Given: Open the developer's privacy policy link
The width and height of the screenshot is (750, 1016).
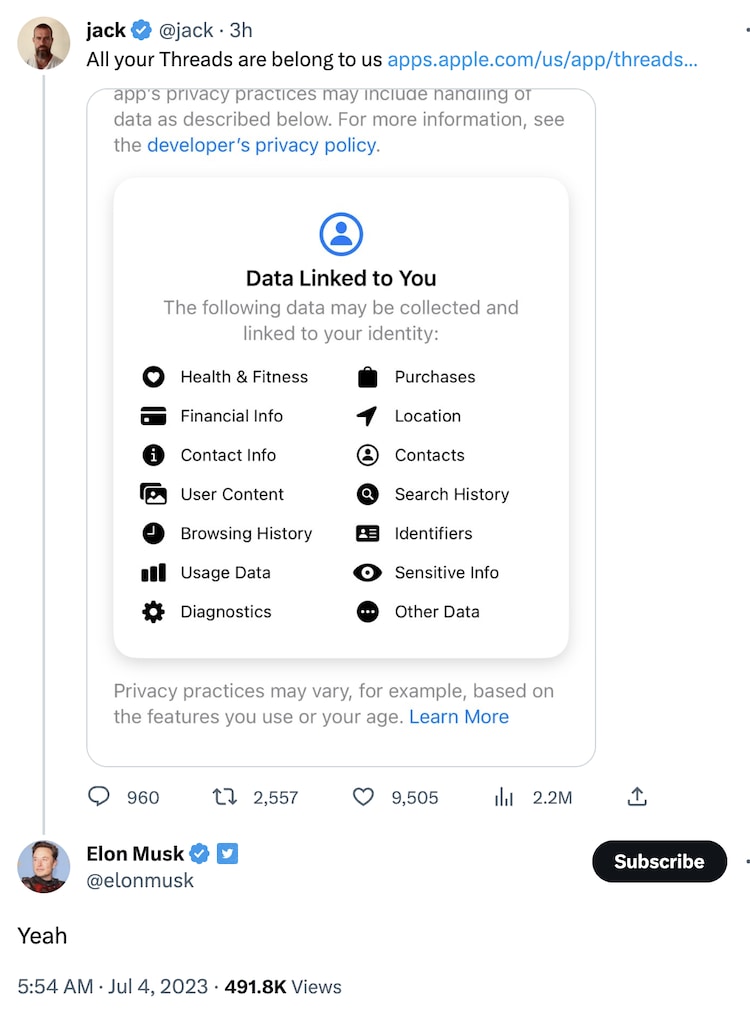Looking at the screenshot, I should click(x=262, y=145).
